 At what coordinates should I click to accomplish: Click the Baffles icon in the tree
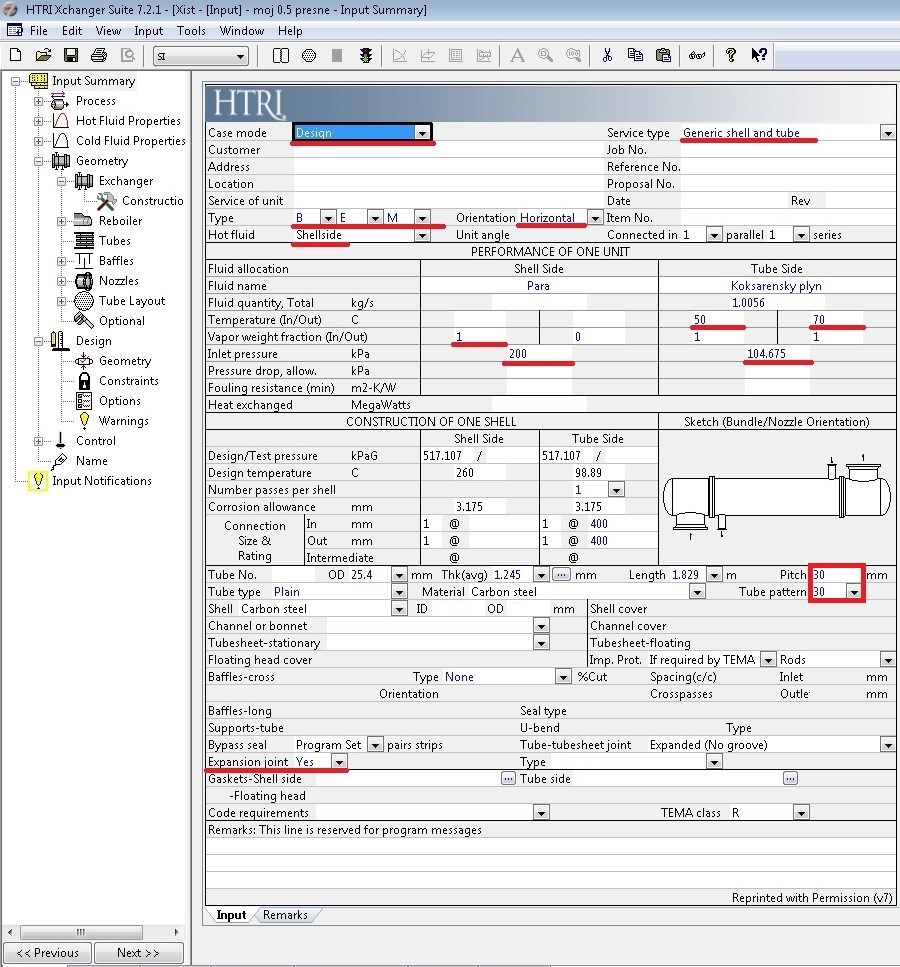pyautogui.click(x=84, y=261)
